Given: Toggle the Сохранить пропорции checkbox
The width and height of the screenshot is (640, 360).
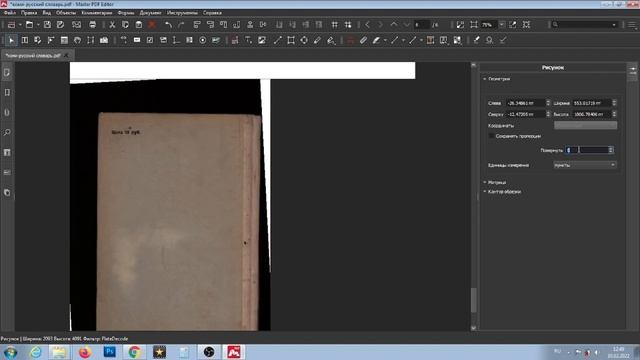Looking at the screenshot, I should (x=491, y=136).
